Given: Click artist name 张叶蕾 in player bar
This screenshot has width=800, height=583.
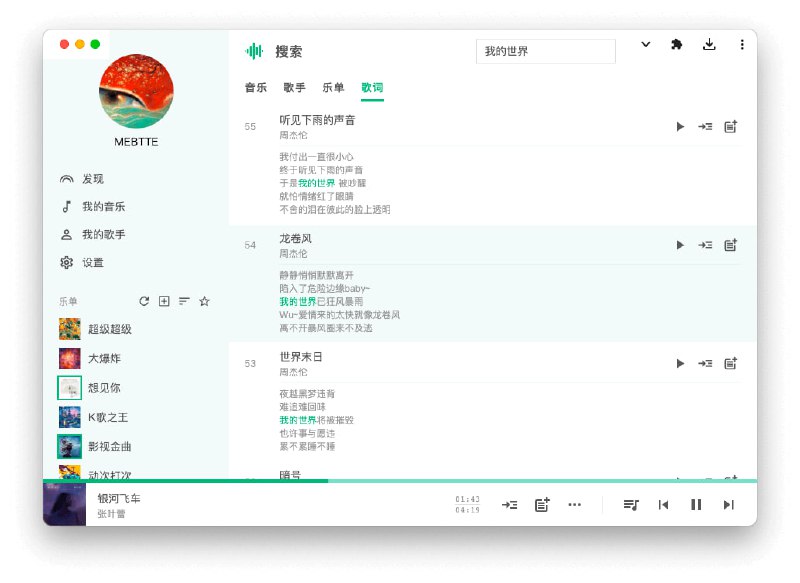Looking at the screenshot, I should click(x=111, y=514).
